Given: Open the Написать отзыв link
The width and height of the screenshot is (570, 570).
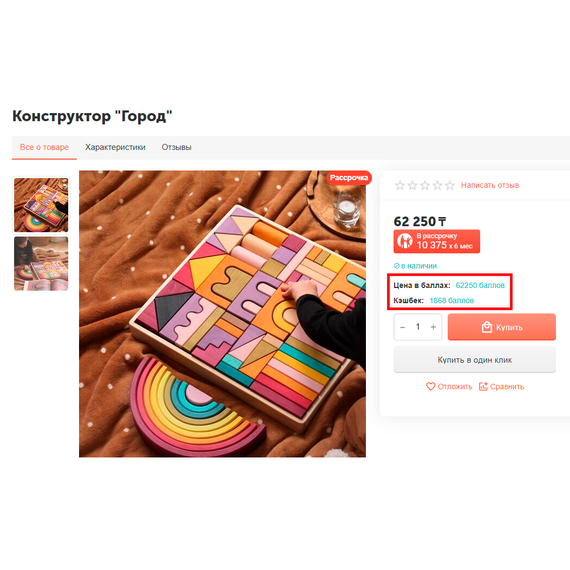Looking at the screenshot, I should (x=490, y=185).
